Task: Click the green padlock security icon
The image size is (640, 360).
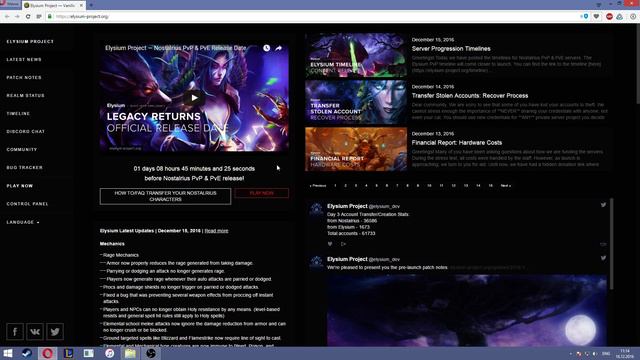Action: [50, 17]
